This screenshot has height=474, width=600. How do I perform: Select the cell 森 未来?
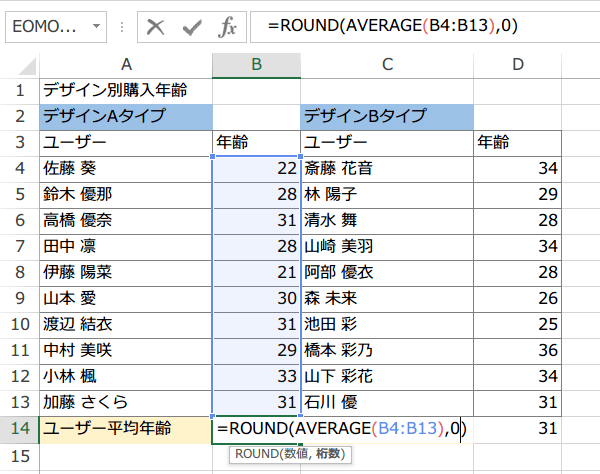coord(387,299)
